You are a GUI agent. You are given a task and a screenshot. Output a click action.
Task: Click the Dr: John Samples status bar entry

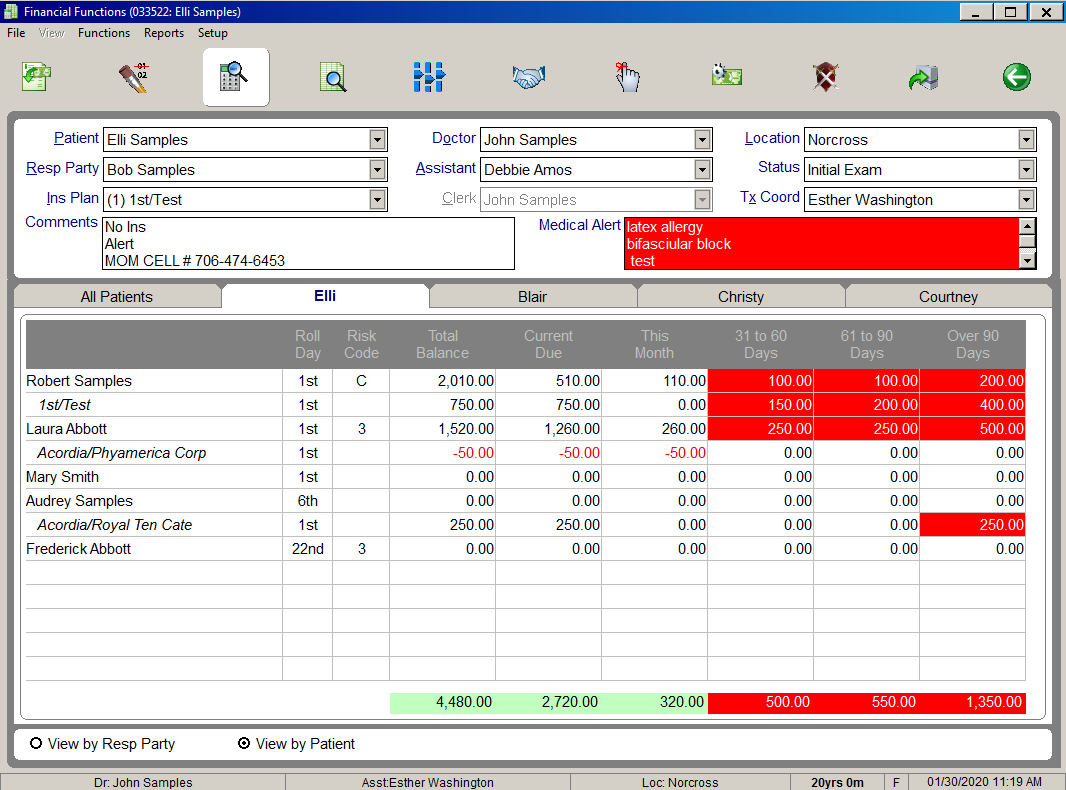click(143, 783)
